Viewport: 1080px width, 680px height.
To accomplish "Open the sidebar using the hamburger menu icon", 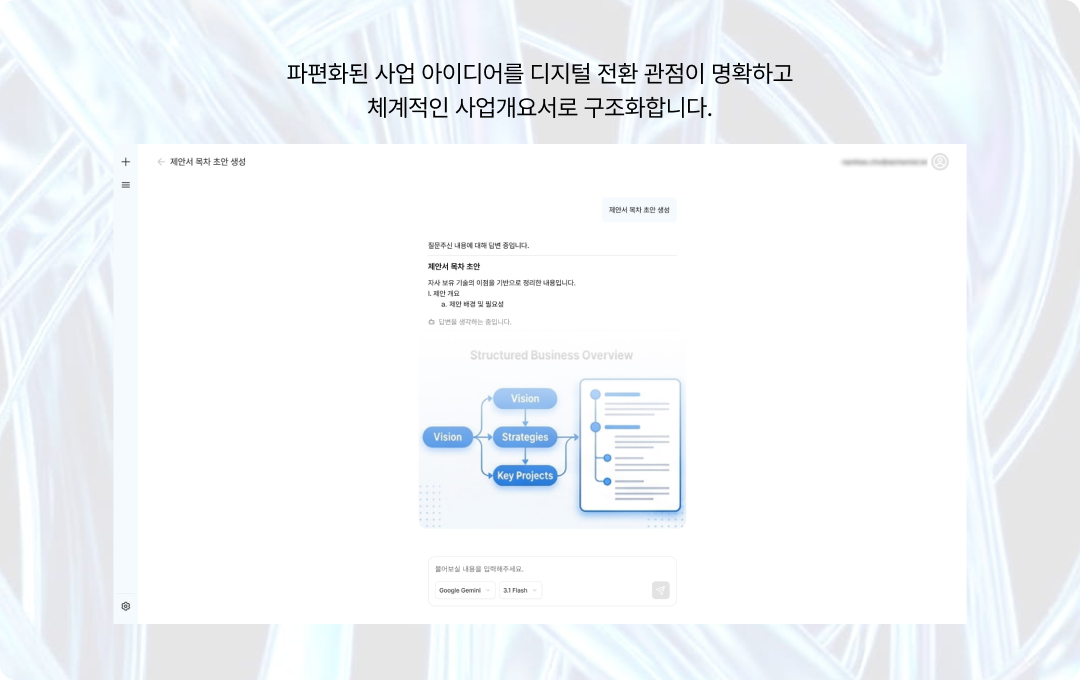I will coord(125,184).
